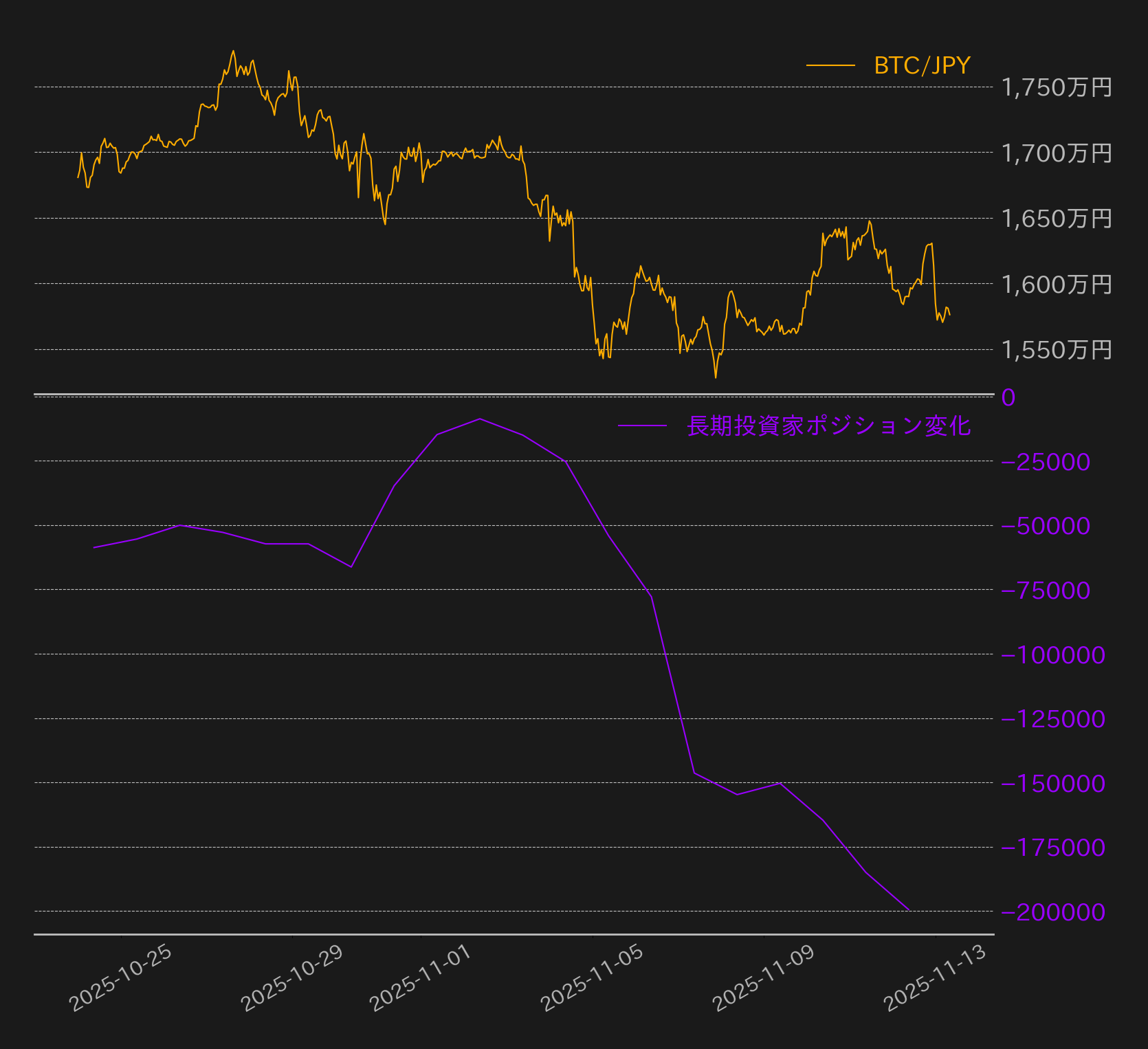Screen dimensions: 1148x1049
Task: Select the BTC/JPY legend label
Action: tap(921, 66)
